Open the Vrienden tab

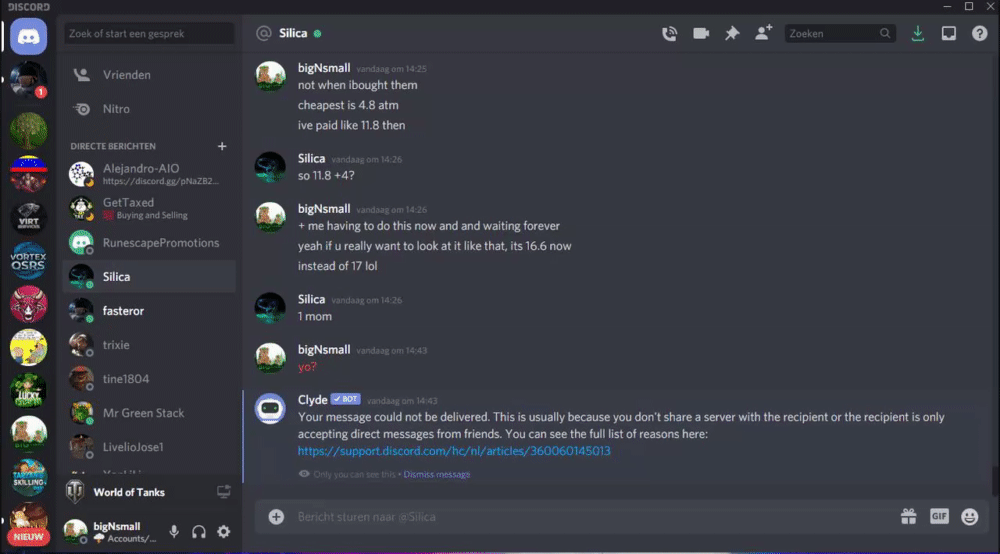(x=149, y=75)
